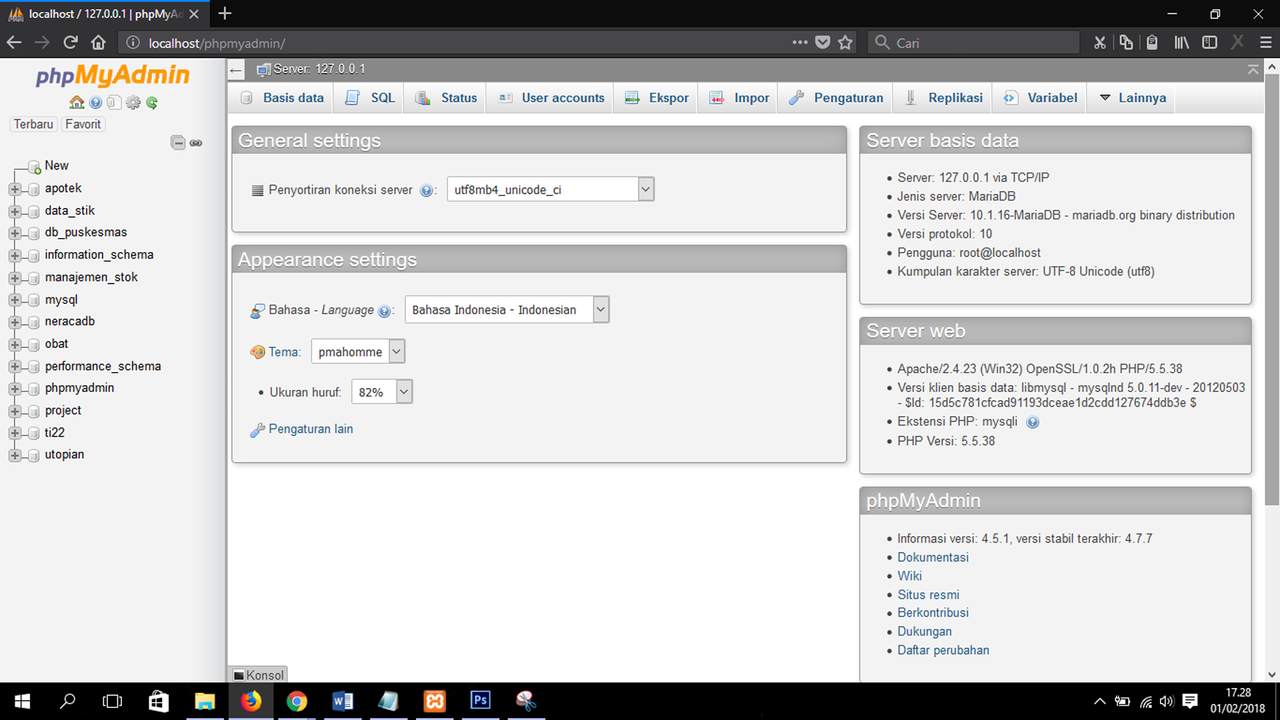Go to the Firefox home page icon

click(x=98, y=42)
